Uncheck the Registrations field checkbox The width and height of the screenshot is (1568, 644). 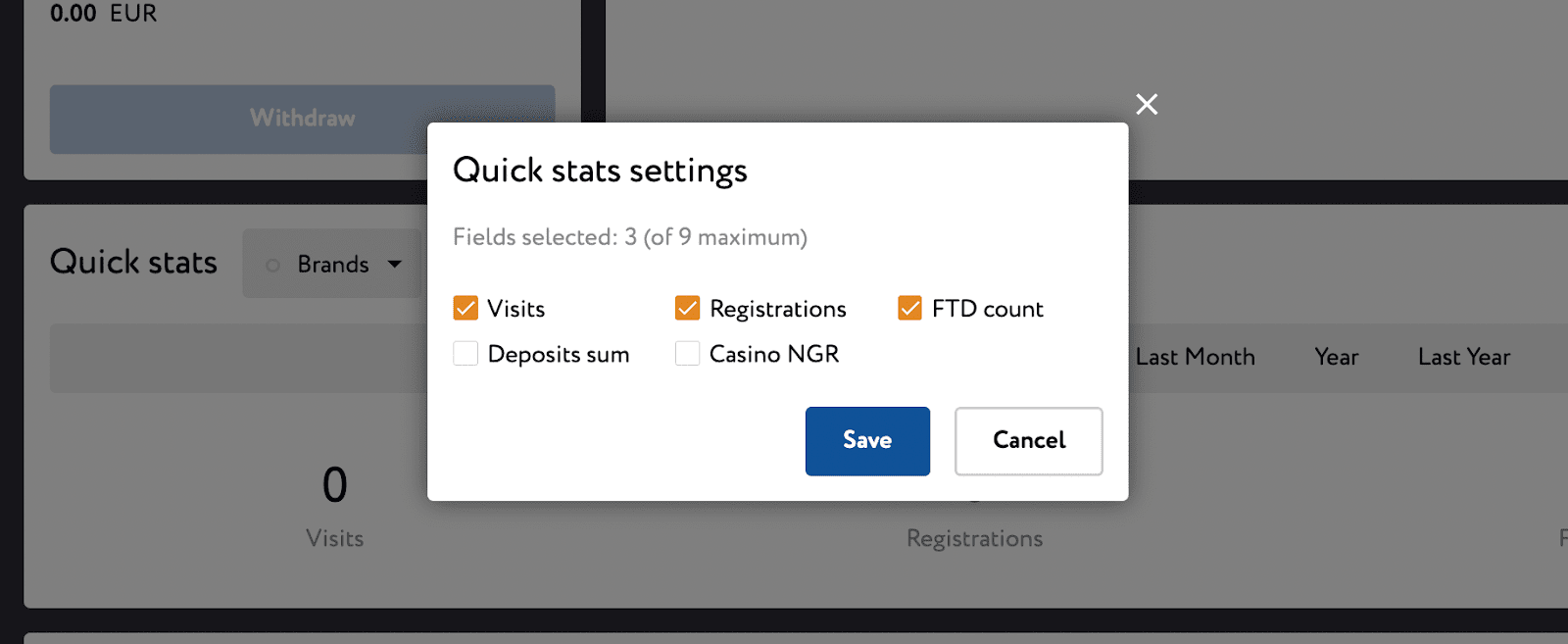tap(688, 309)
